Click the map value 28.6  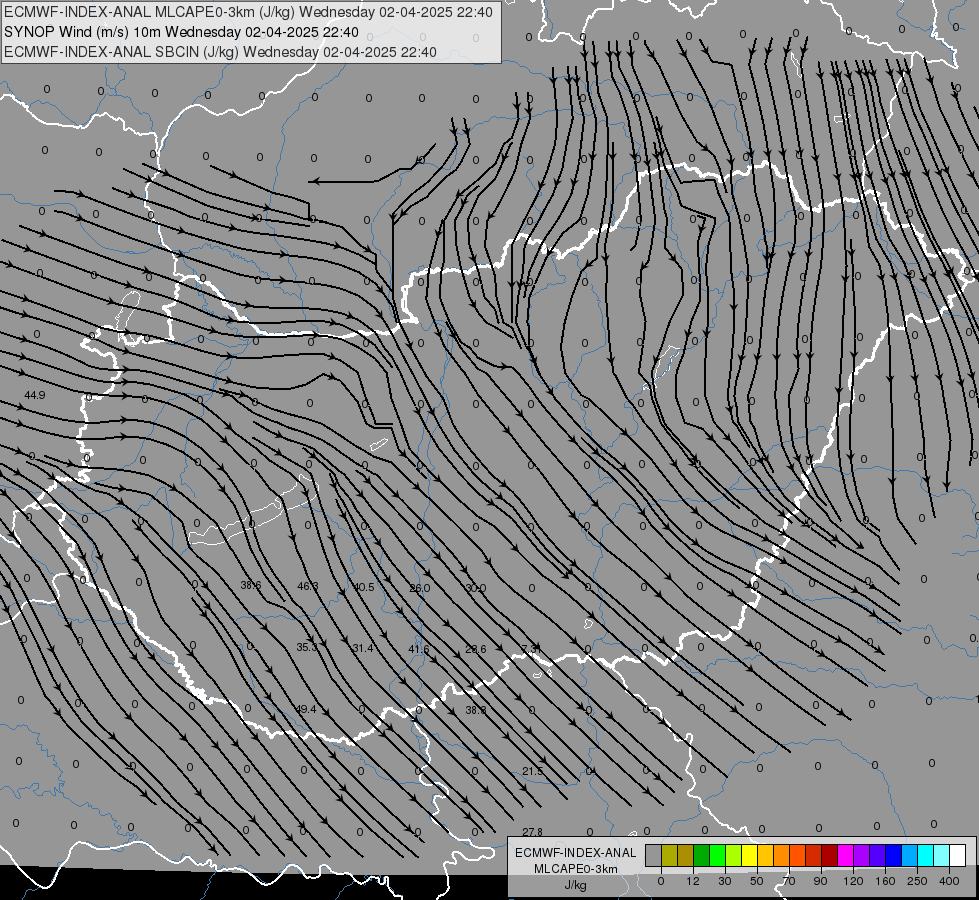click(x=476, y=650)
